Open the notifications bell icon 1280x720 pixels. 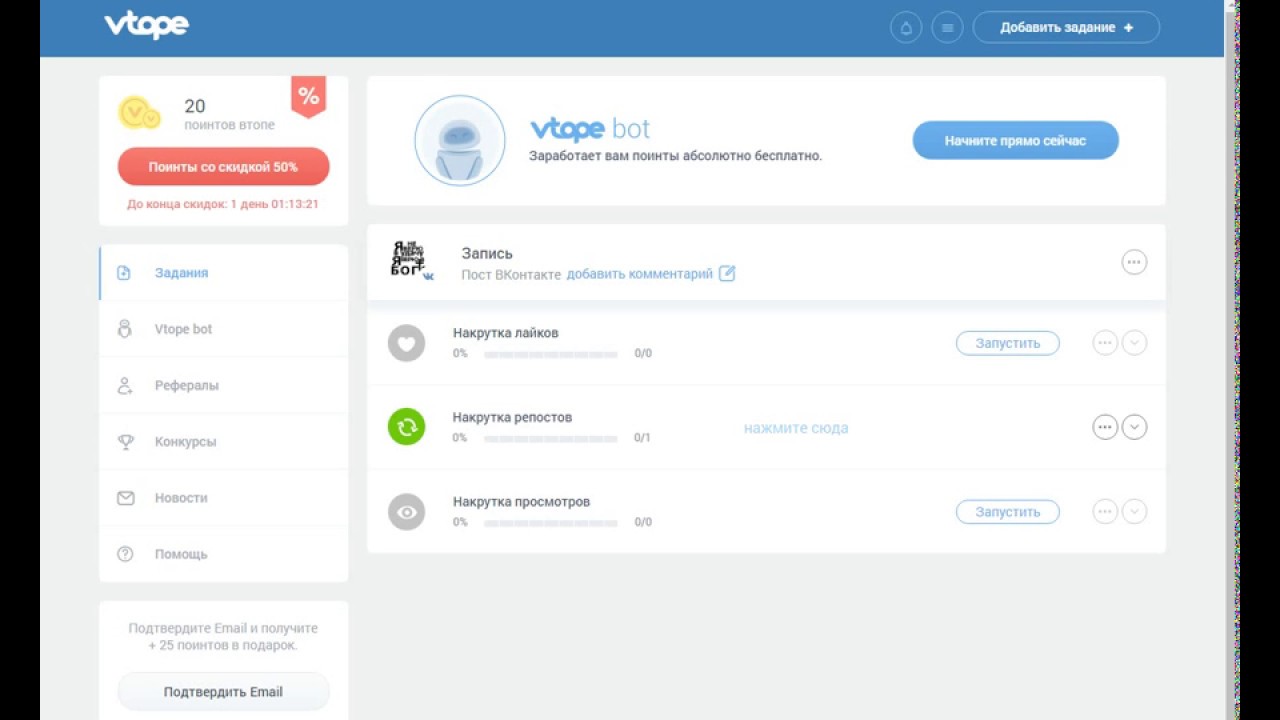pyautogui.click(x=906, y=28)
